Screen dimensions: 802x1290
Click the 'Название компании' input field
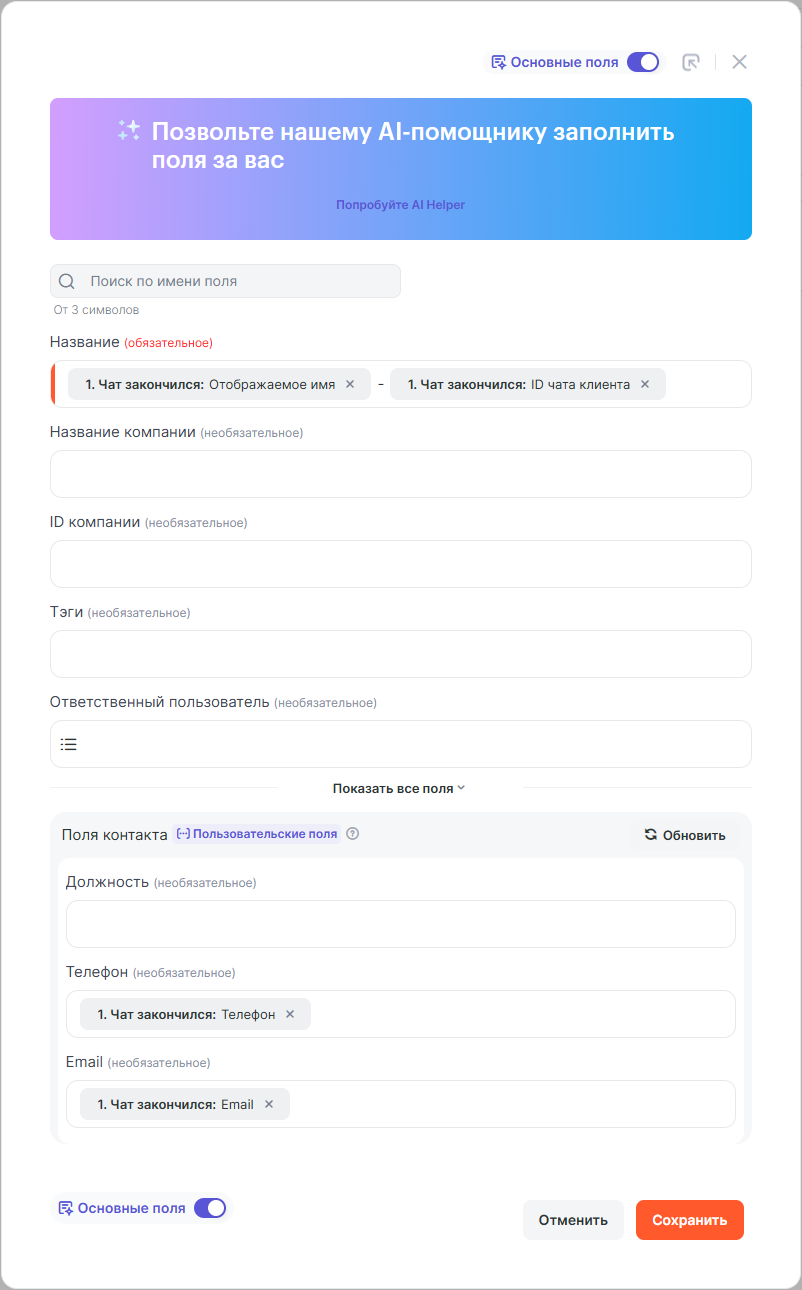click(400, 474)
